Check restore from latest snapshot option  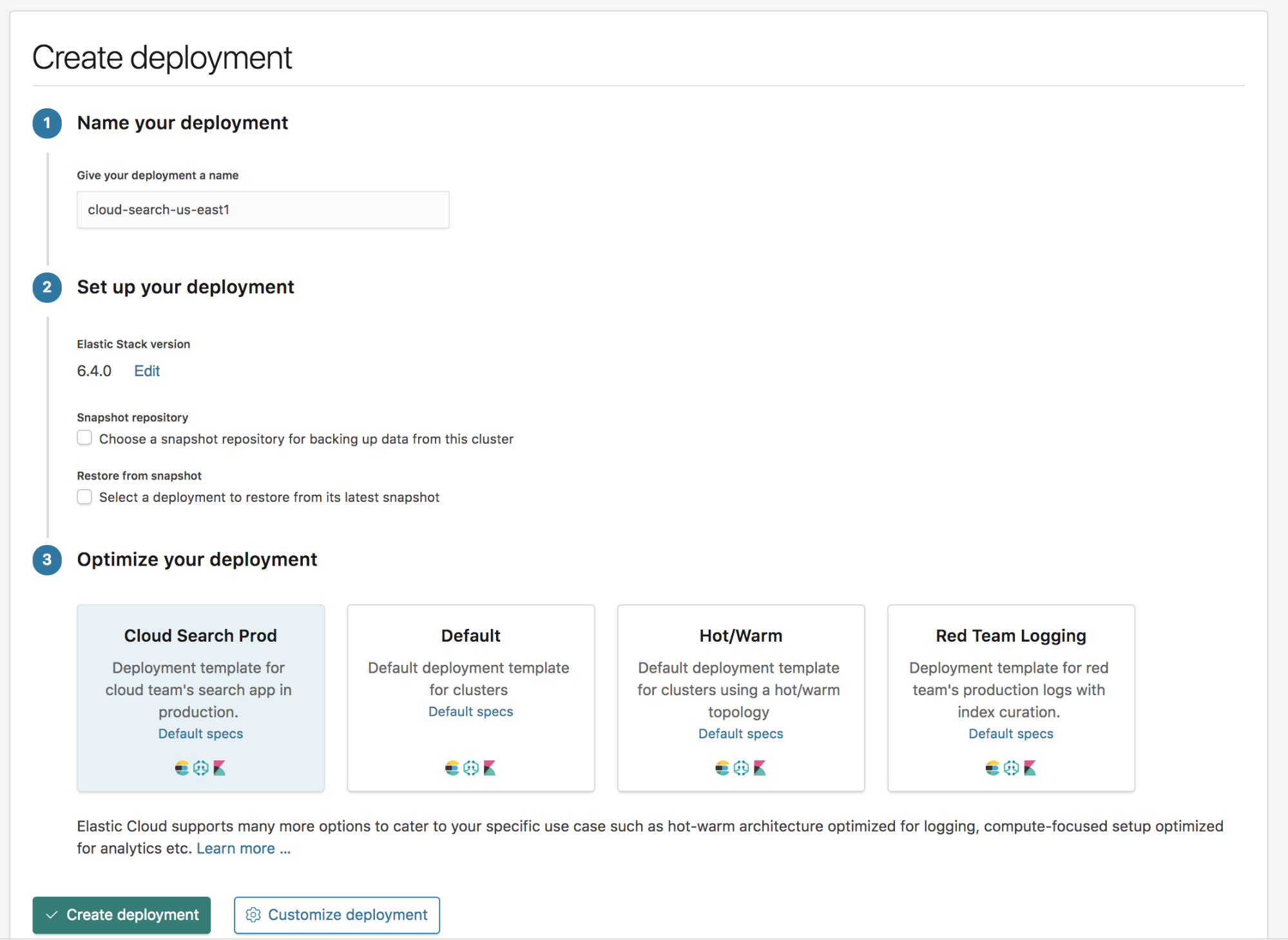click(84, 497)
